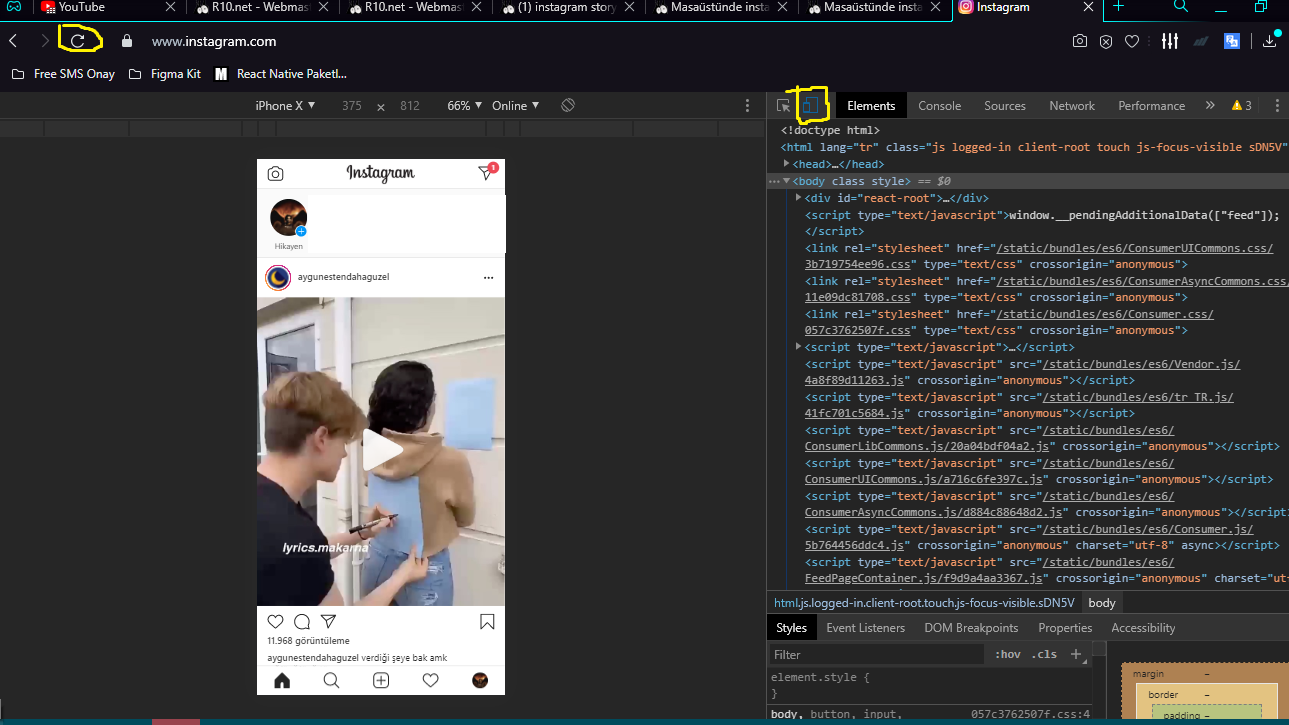Create a new post with plus icon

coord(381,681)
